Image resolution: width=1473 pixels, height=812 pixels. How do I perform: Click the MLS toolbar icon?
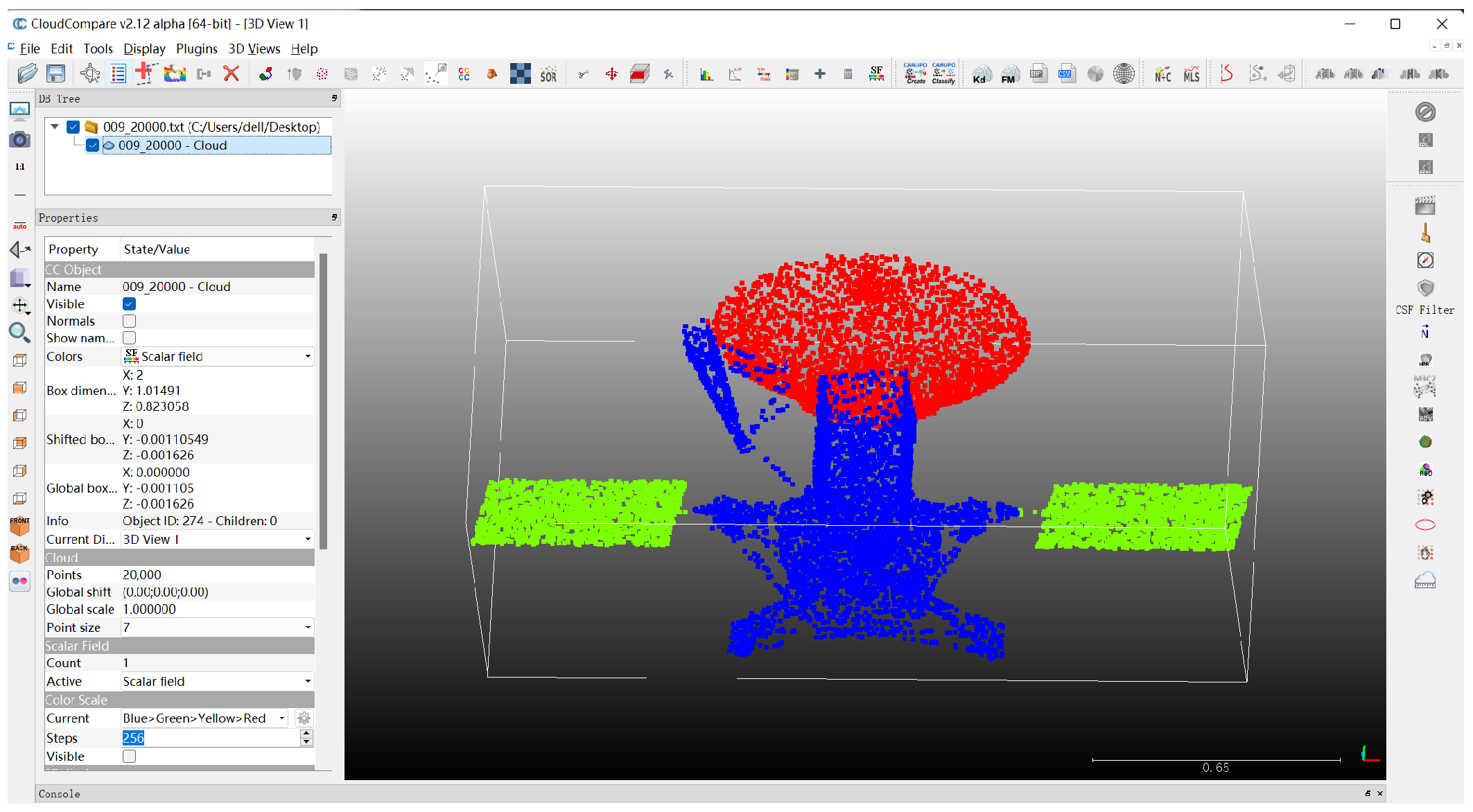pyautogui.click(x=1191, y=75)
